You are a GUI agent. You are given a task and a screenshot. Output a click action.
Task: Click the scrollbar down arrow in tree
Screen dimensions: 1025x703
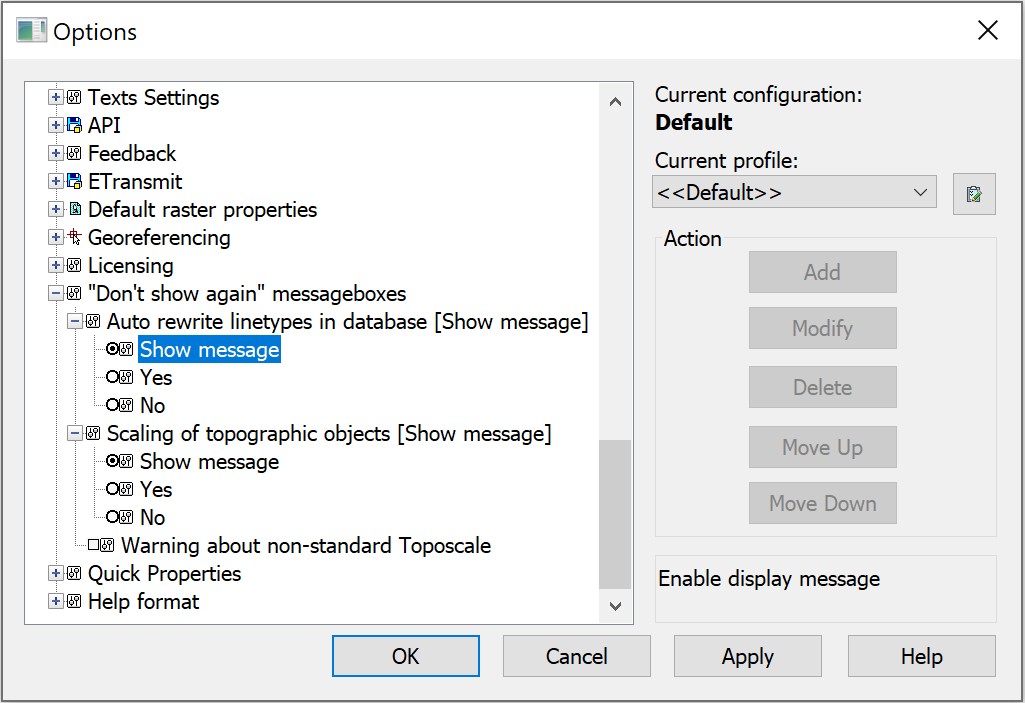pos(615,606)
